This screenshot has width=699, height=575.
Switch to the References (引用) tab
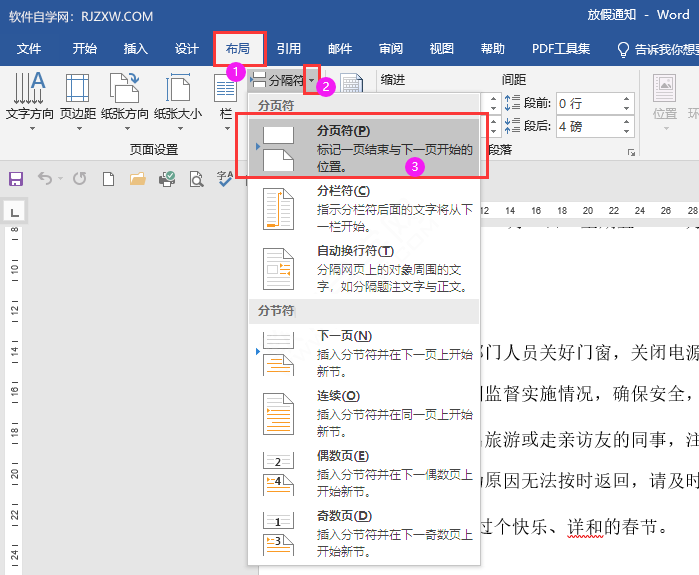coord(289,48)
